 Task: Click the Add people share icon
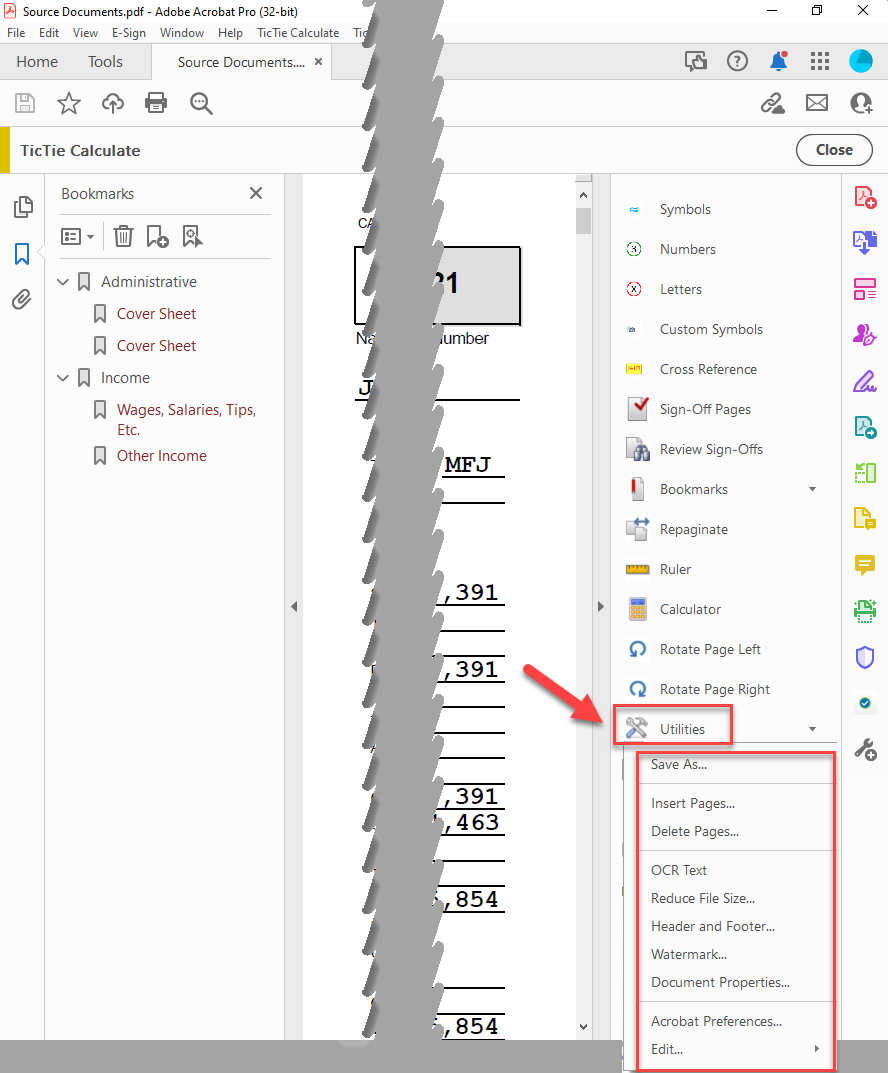pyautogui.click(x=861, y=103)
